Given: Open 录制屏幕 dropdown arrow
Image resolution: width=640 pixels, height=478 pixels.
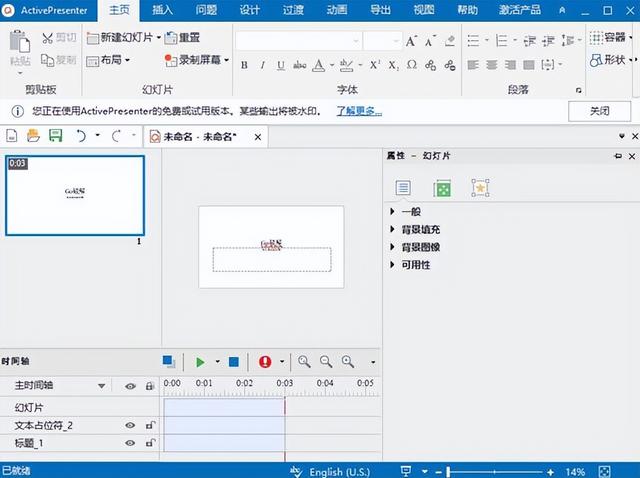Looking at the screenshot, I should tap(227, 60).
